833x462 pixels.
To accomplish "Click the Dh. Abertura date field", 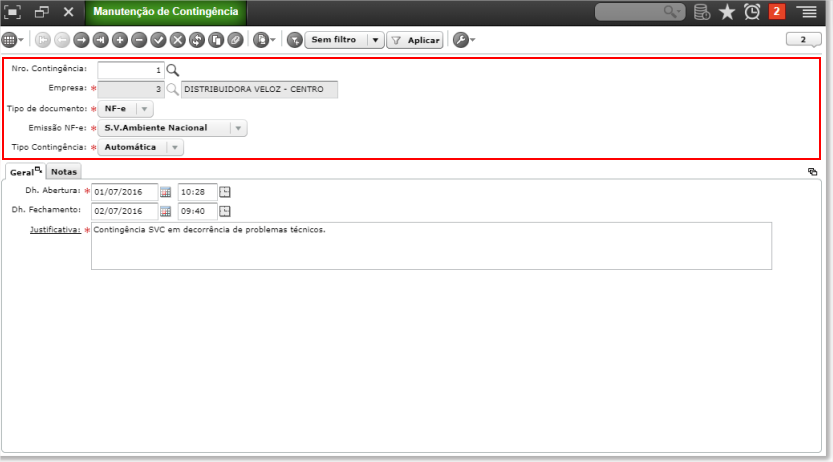I will click(124, 192).
